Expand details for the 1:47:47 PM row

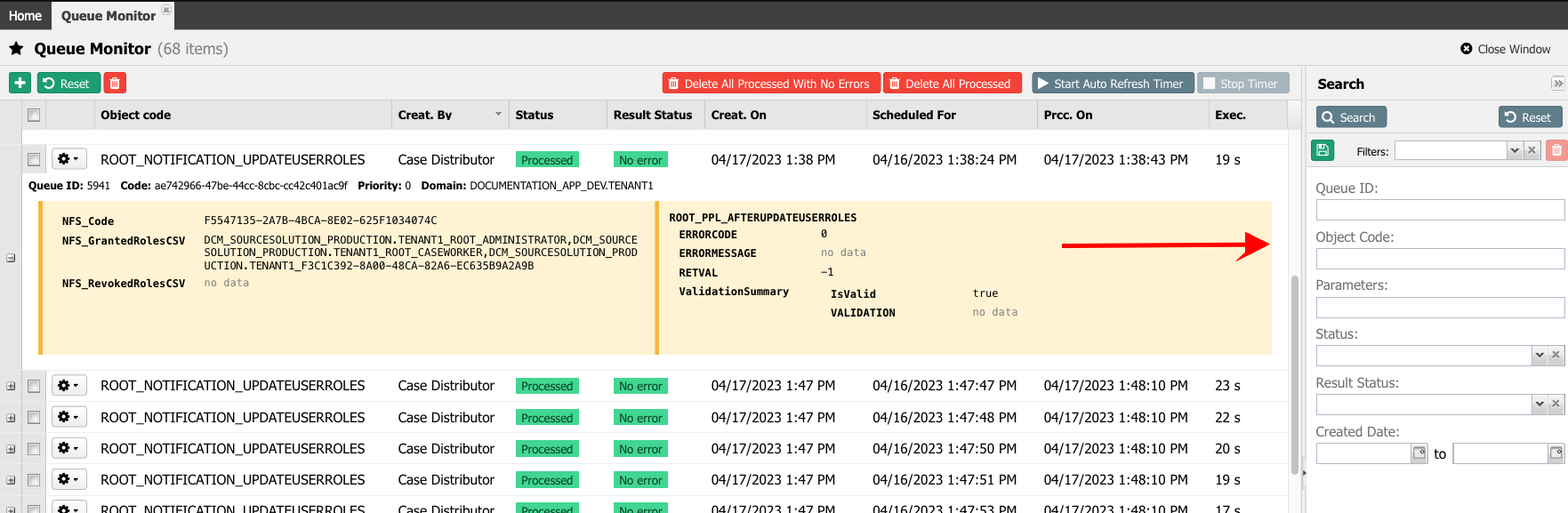coord(11,386)
